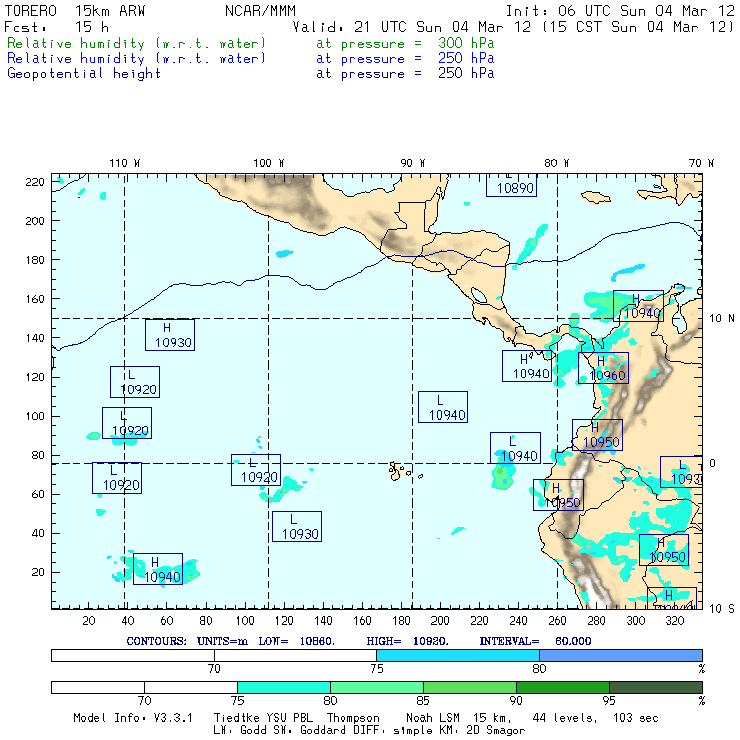
Task: Click the 'HIGH= 10920.' contour value
Action: pyautogui.click(x=407, y=641)
